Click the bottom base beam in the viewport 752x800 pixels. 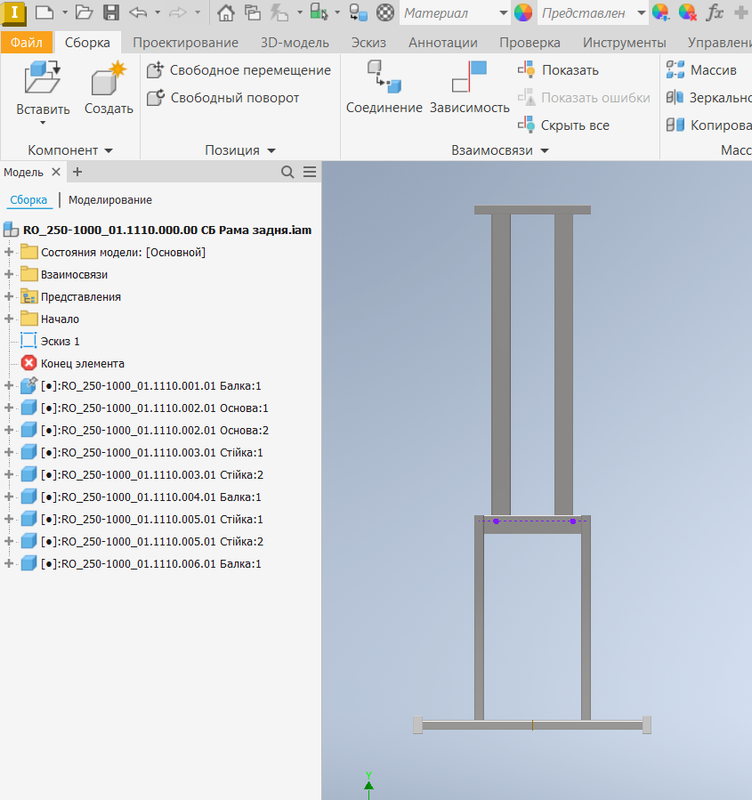pyautogui.click(x=532, y=726)
